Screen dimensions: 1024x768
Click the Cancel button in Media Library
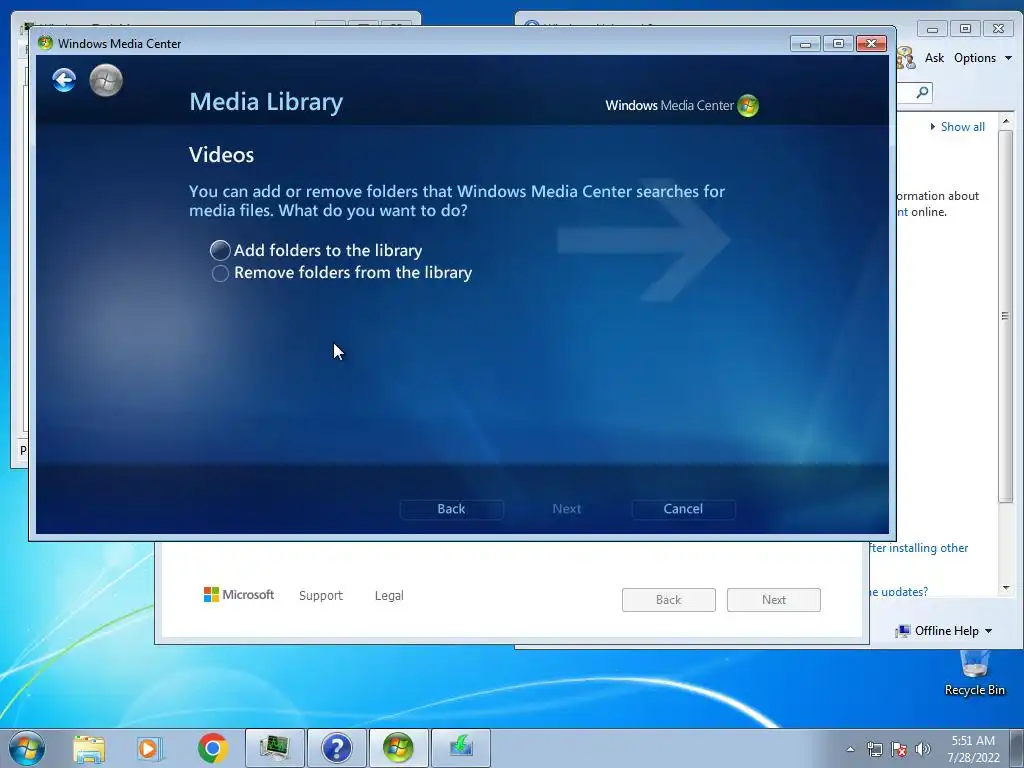[x=683, y=509]
